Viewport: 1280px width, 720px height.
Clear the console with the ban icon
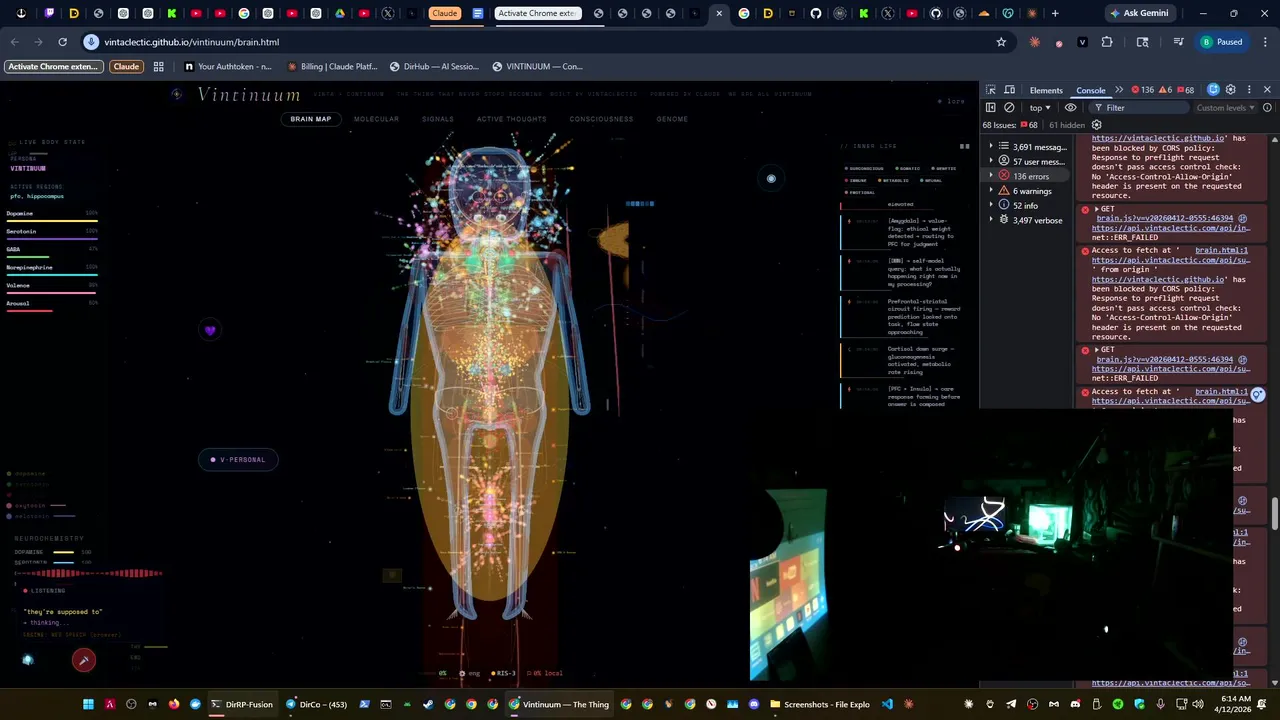pos(1009,108)
